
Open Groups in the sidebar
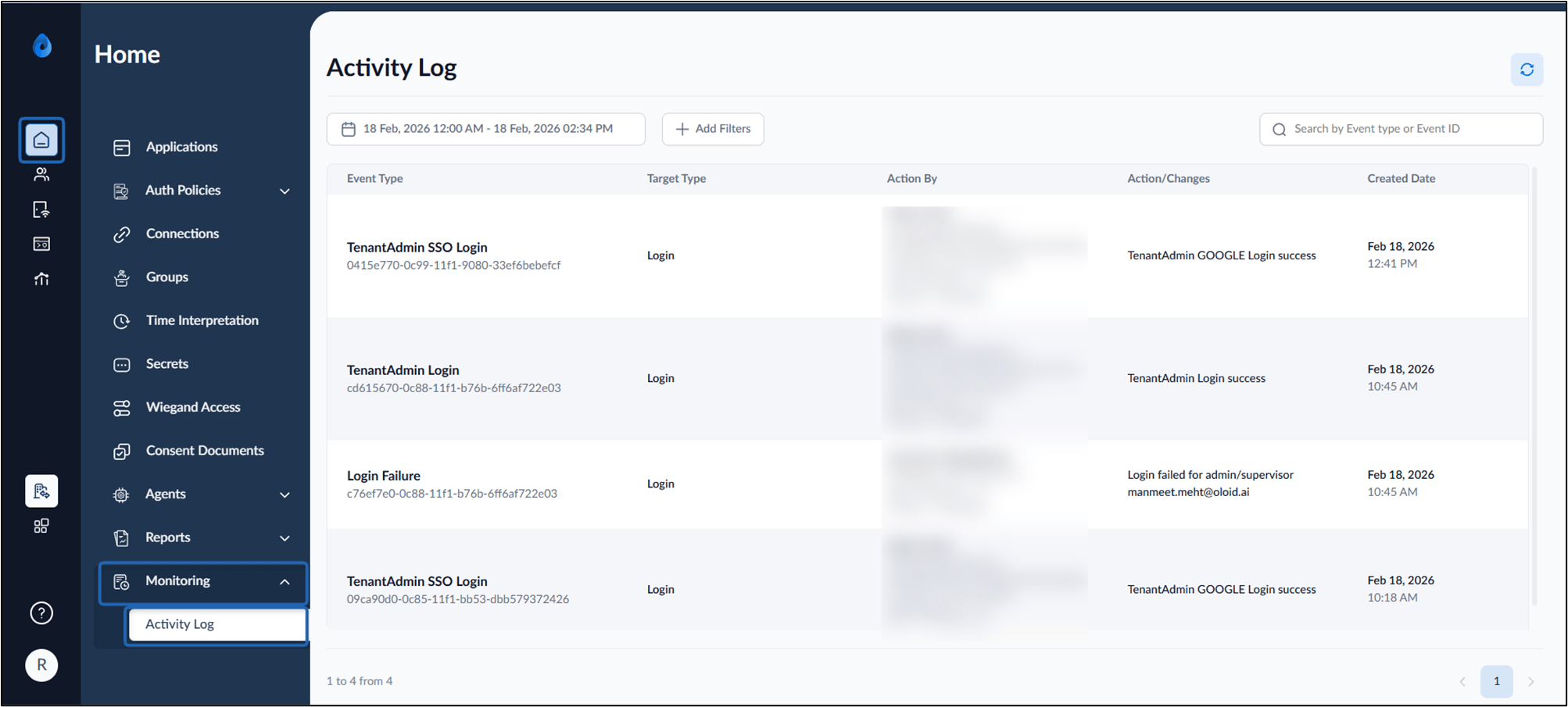tap(166, 277)
